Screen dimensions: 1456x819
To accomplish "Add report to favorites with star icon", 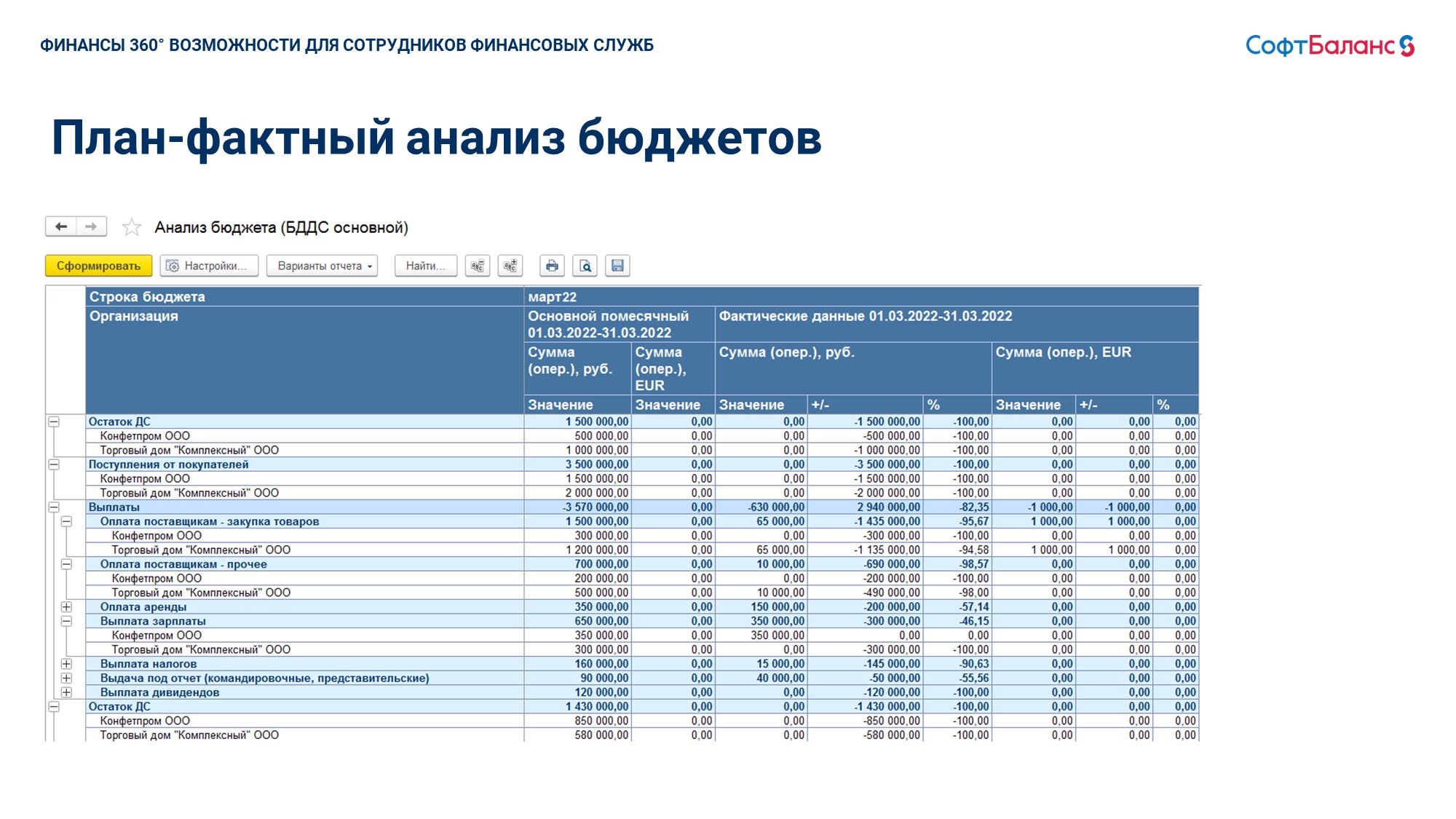I will click(132, 228).
